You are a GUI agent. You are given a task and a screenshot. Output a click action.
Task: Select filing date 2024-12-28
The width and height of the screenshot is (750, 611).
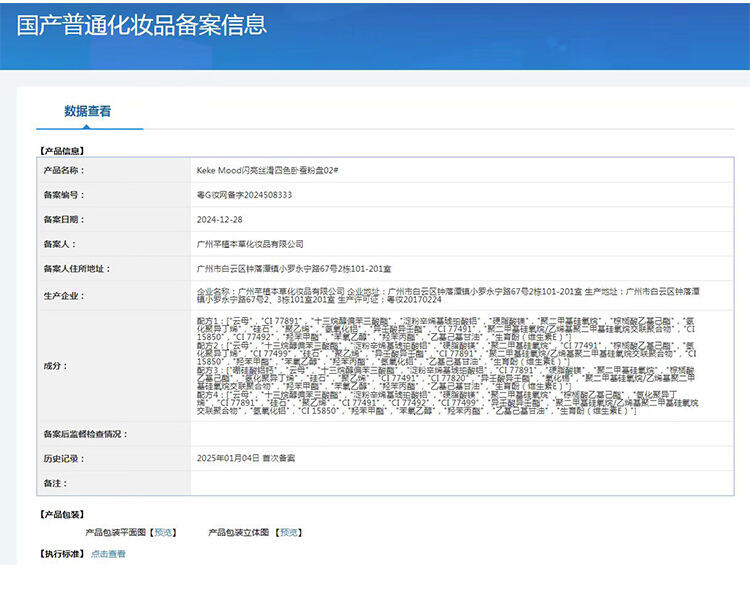pos(220,220)
